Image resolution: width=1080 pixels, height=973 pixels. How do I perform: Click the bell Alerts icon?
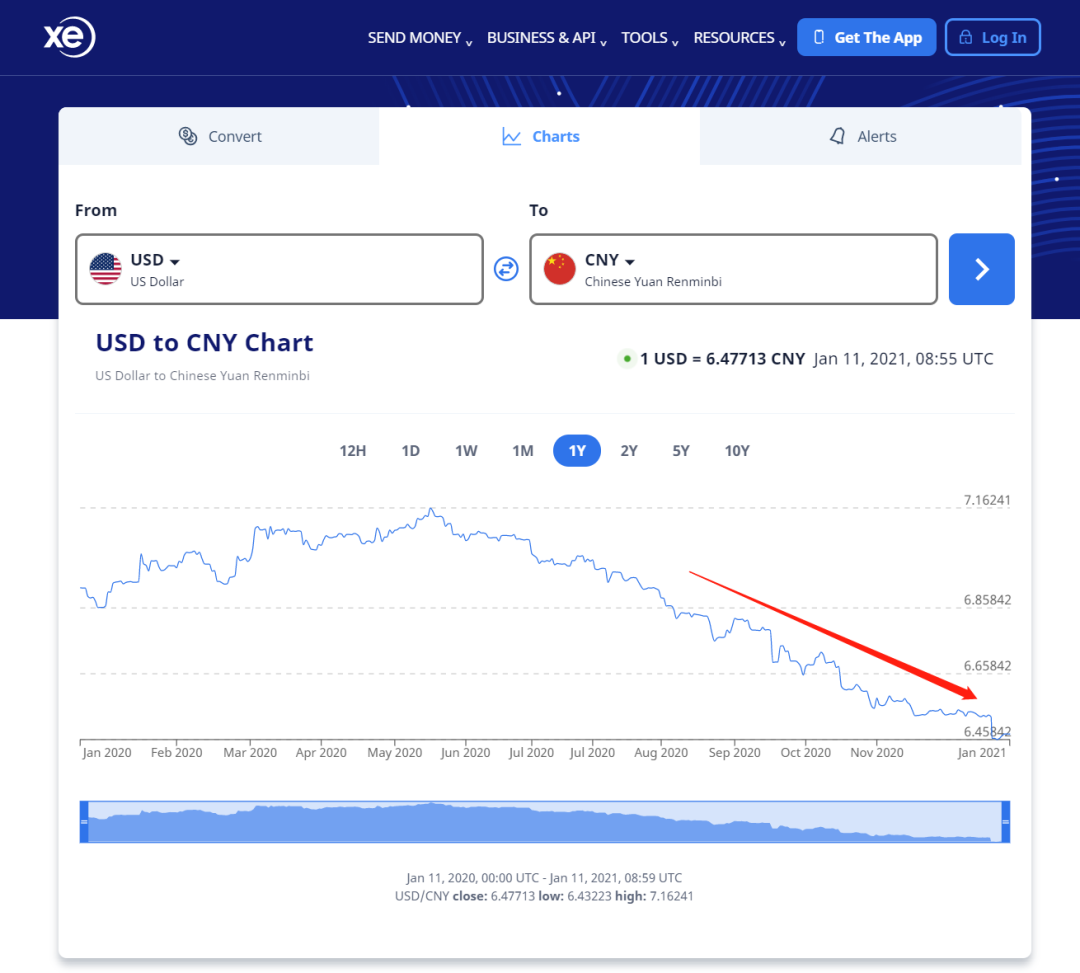(838, 136)
